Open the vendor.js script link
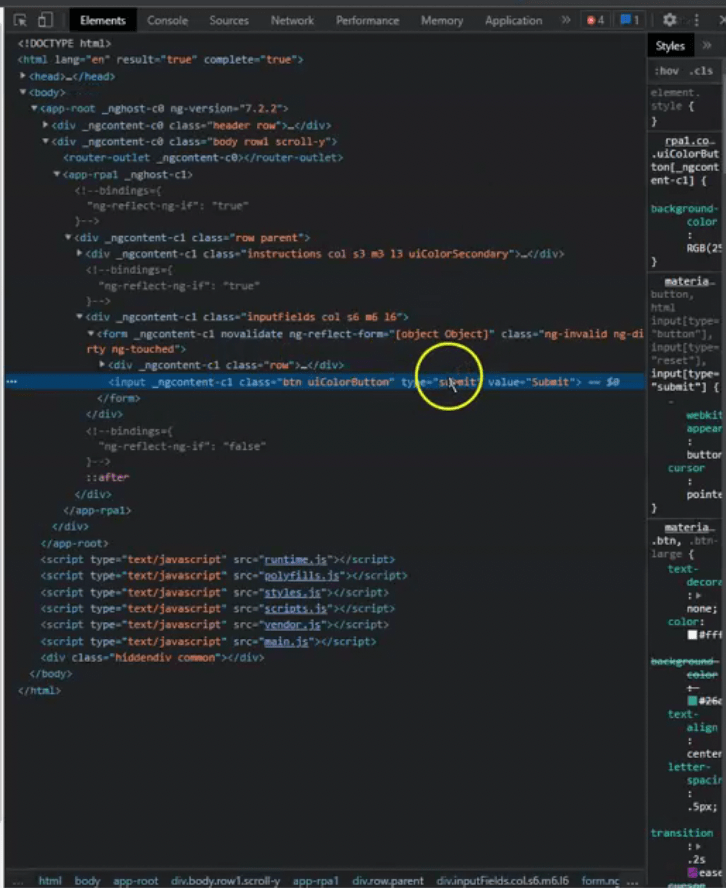Screen dimensions: 726x888 (293, 625)
